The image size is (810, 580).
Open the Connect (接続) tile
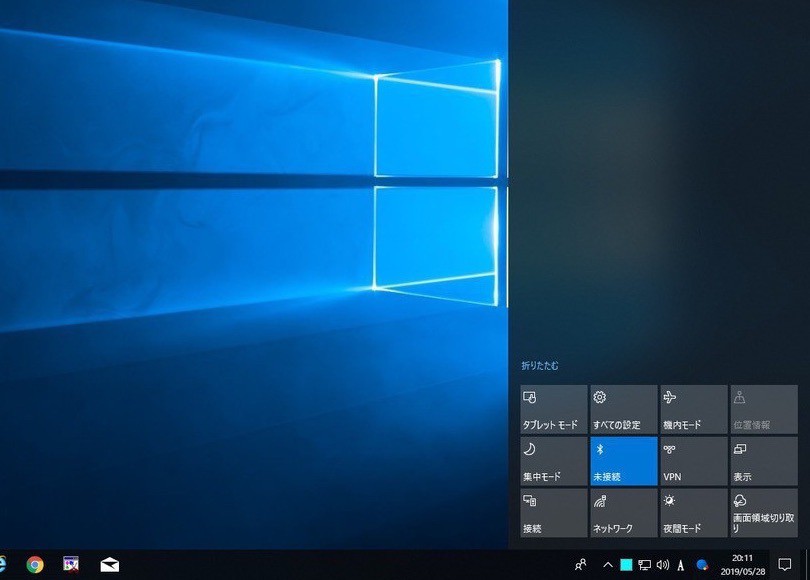click(554, 513)
